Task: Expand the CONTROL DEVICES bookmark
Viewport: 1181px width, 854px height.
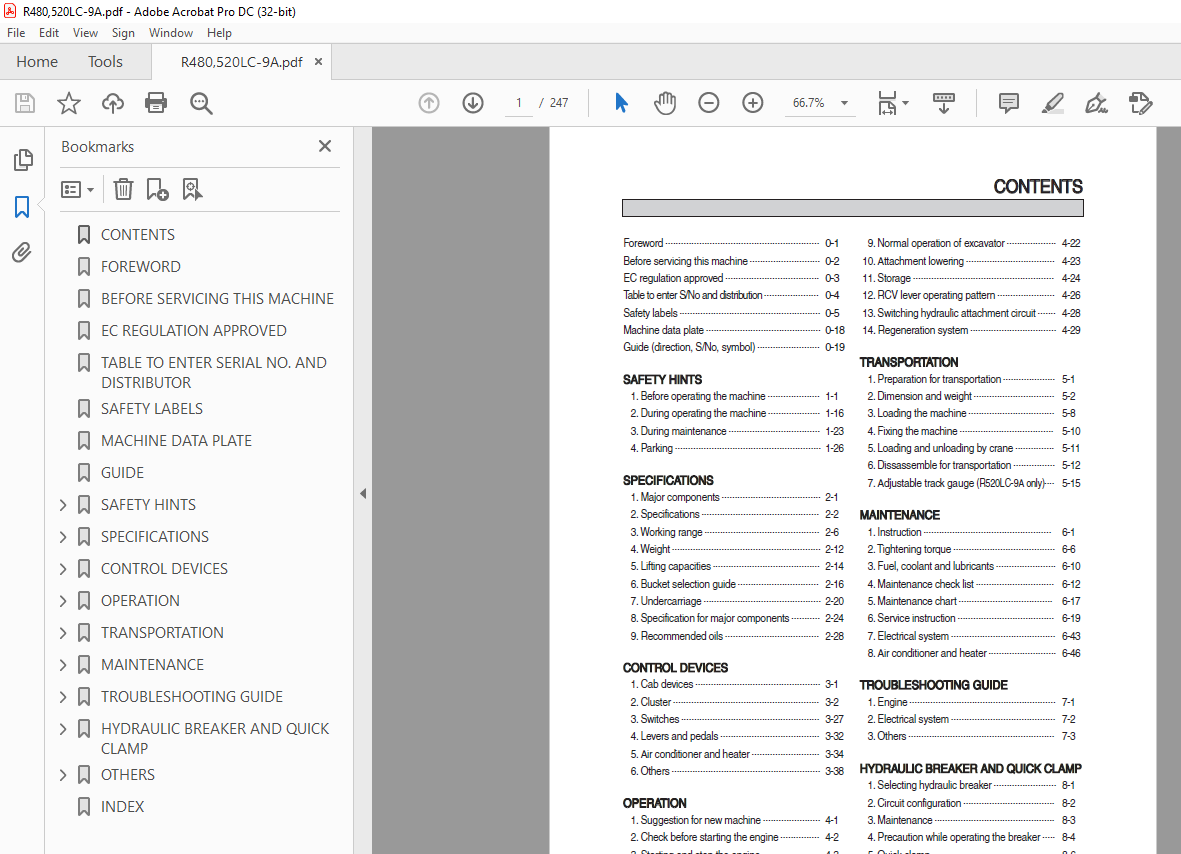Action: pyautogui.click(x=63, y=569)
